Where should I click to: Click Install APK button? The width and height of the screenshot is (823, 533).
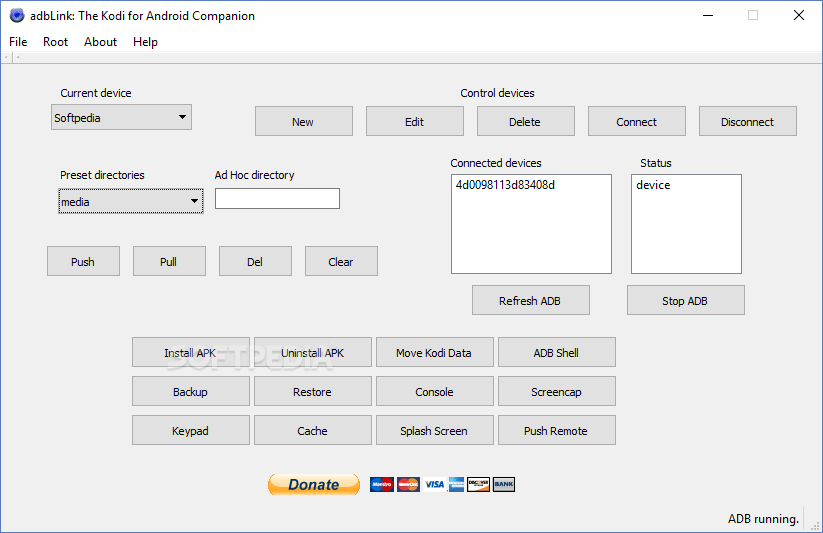click(x=190, y=353)
